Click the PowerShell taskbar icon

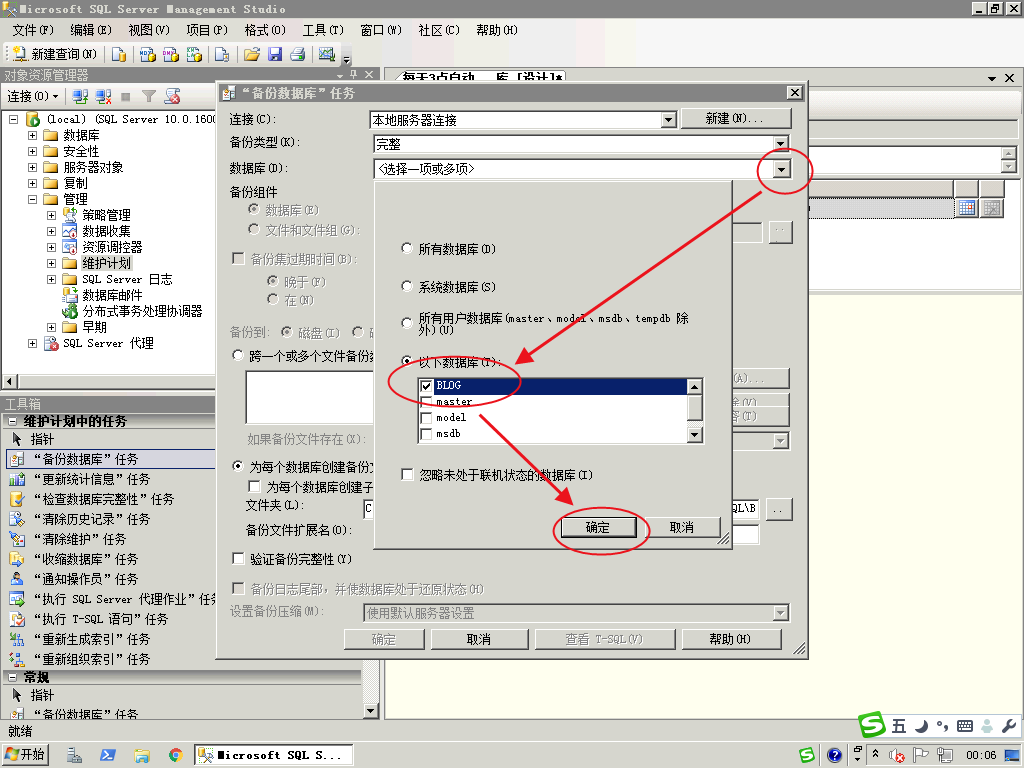click(108, 756)
